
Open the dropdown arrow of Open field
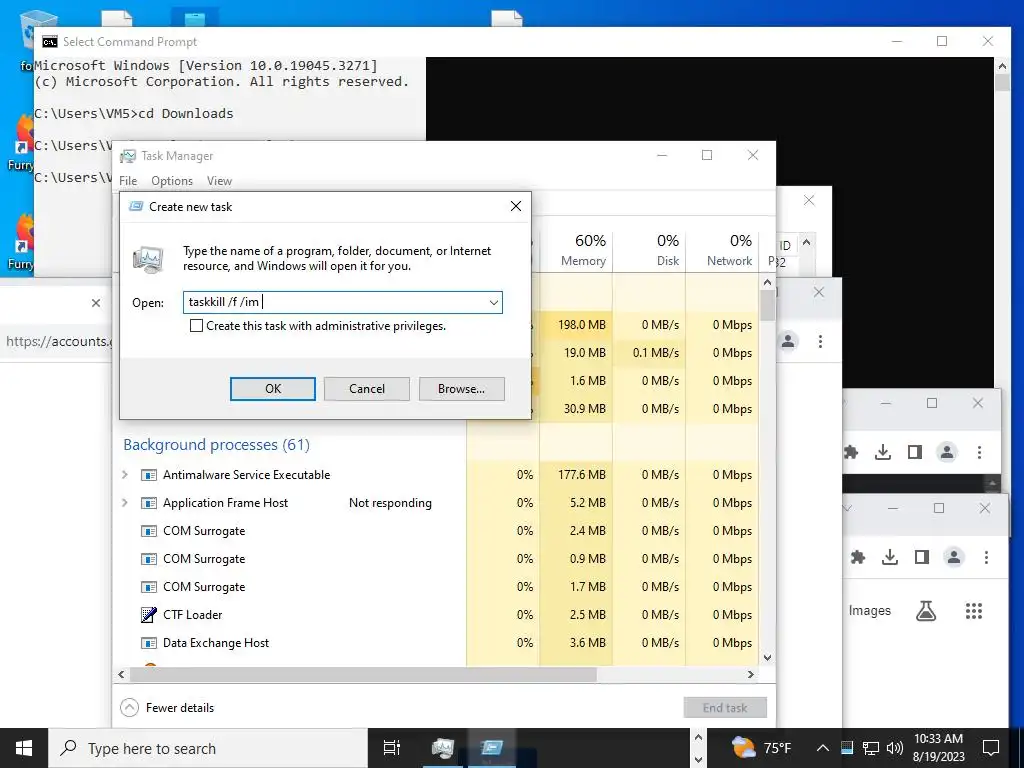(494, 302)
